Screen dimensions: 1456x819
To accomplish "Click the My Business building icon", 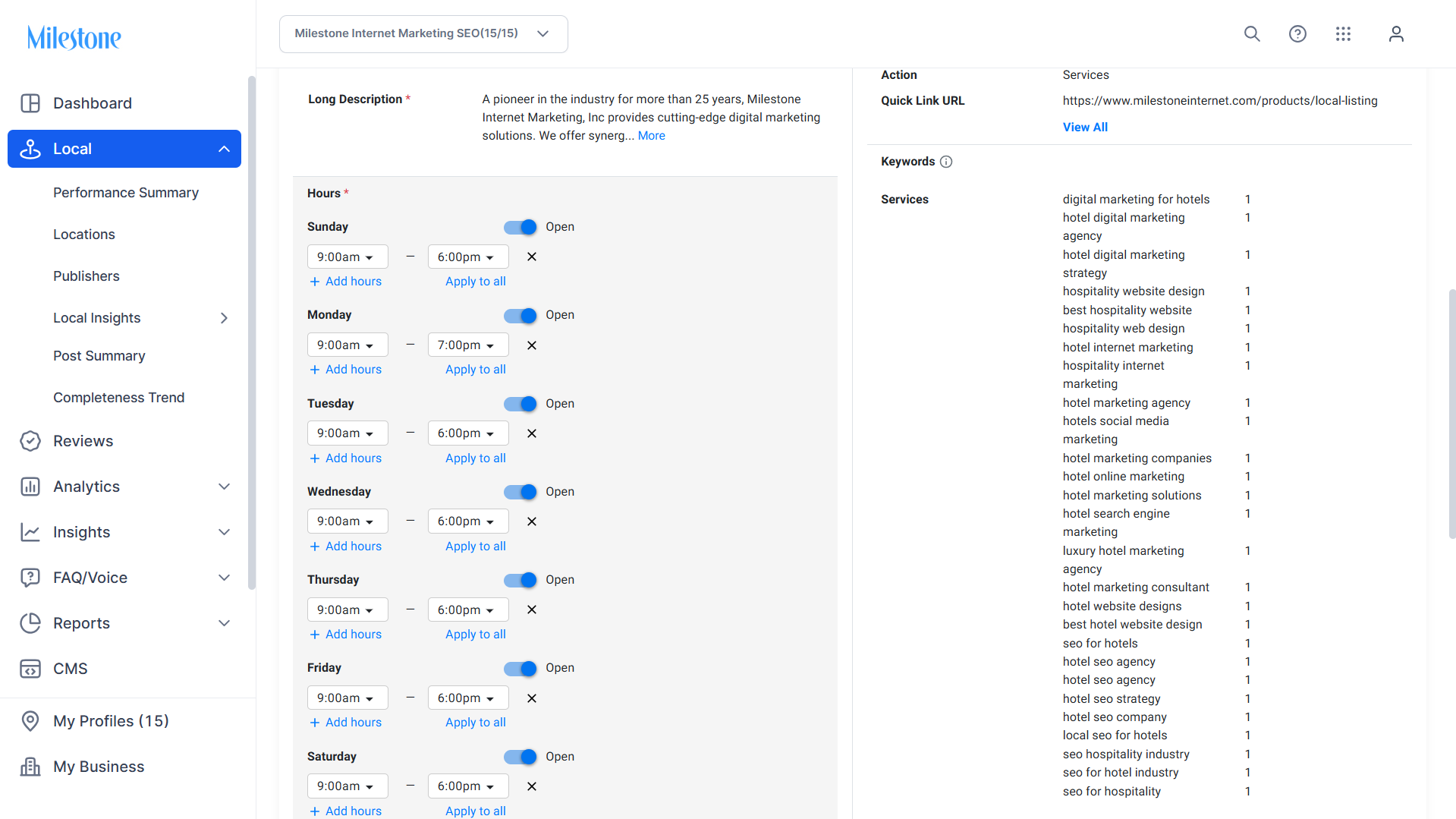I will [30, 767].
